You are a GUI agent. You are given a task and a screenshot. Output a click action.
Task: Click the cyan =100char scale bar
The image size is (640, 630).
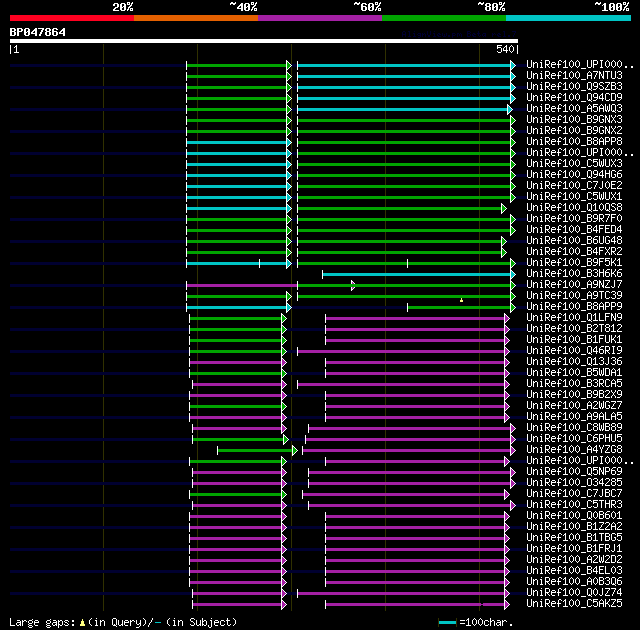[x=447, y=622]
